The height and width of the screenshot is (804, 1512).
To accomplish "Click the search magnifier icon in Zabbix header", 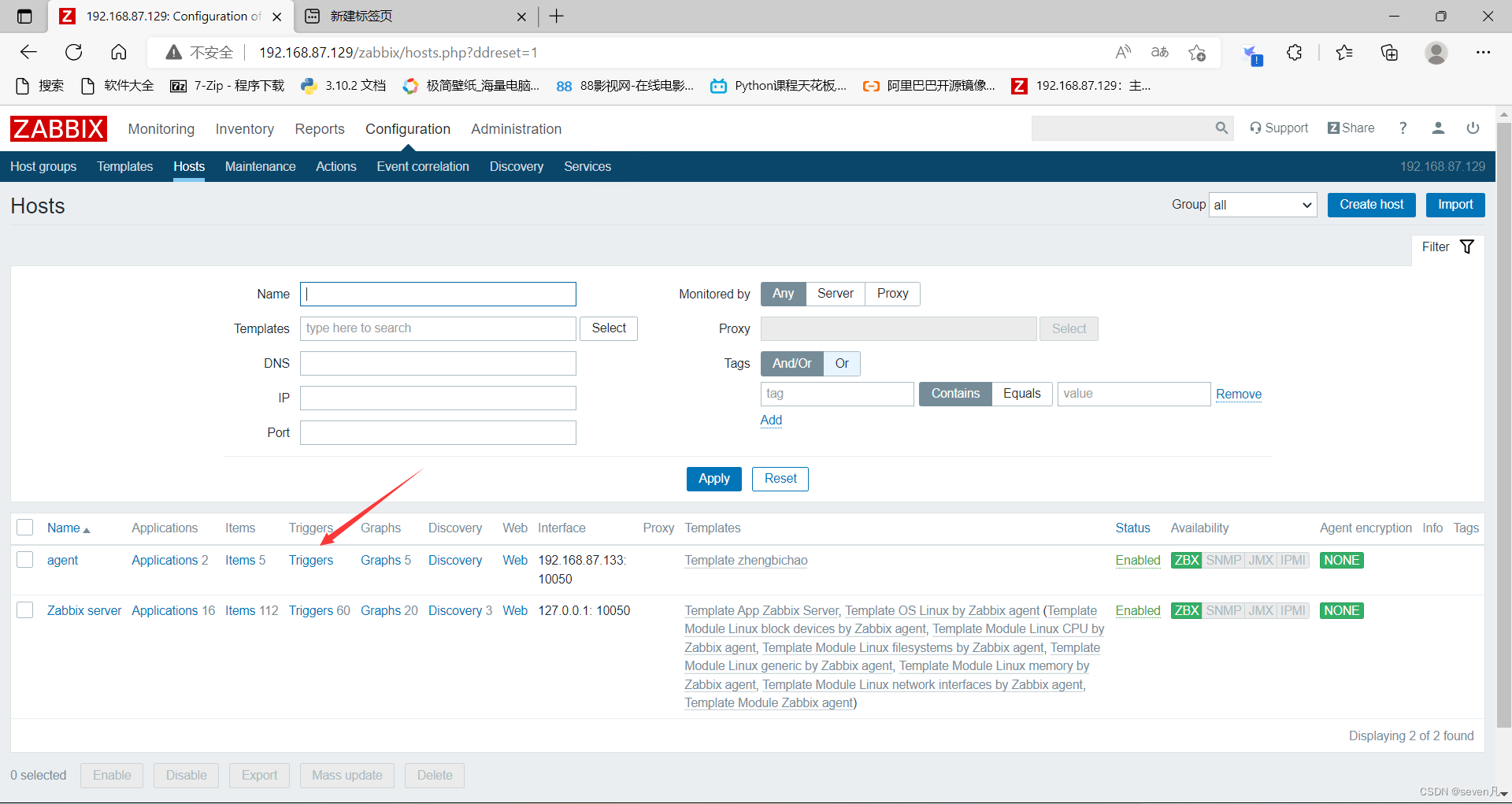I will click(1221, 128).
